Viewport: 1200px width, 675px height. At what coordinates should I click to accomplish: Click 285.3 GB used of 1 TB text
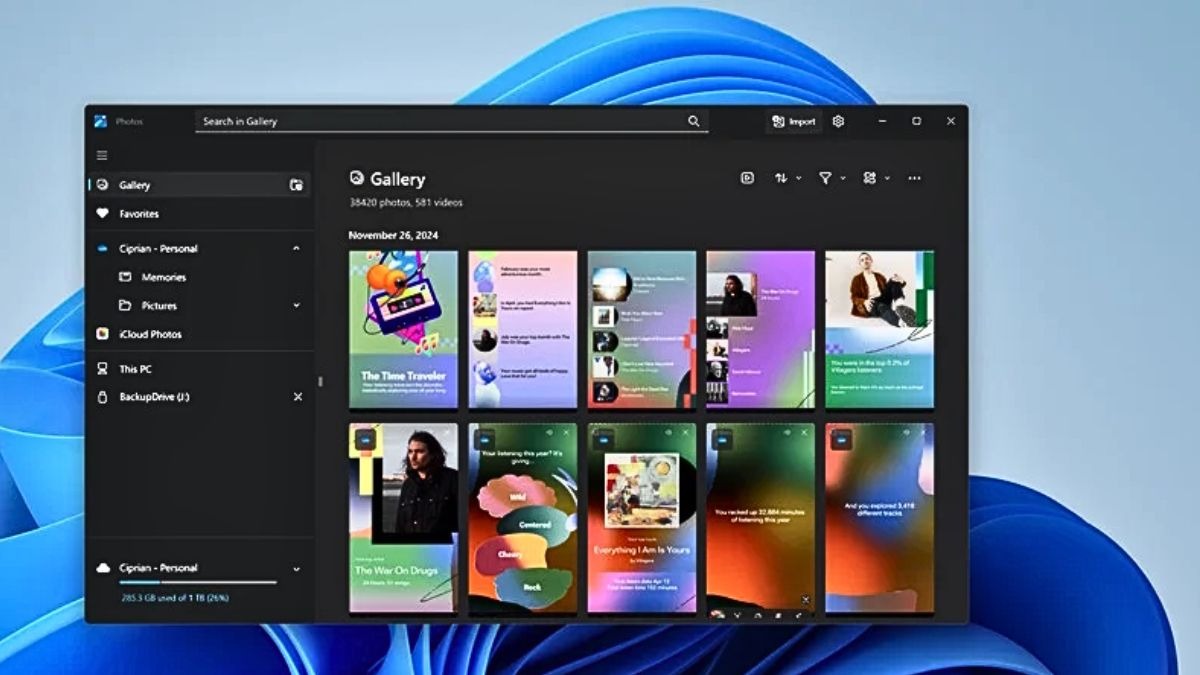(x=176, y=598)
